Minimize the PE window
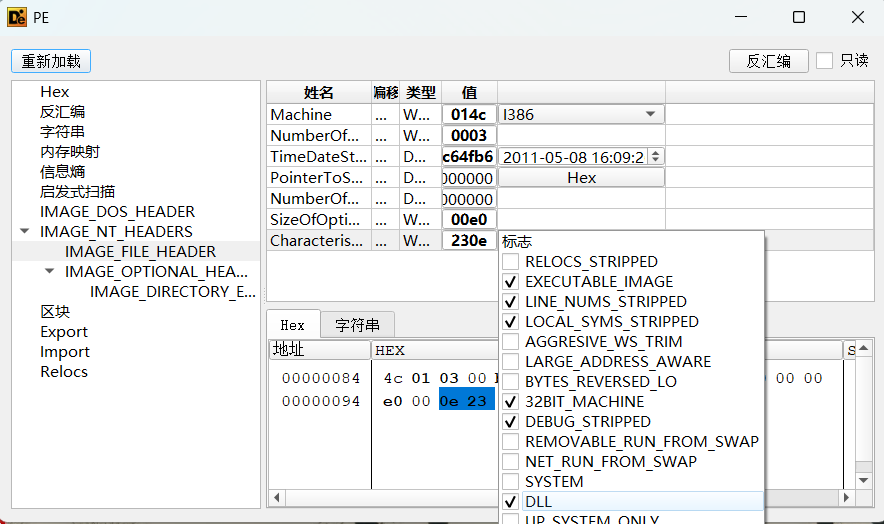Screen dimensions: 884x524 (741, 17)
